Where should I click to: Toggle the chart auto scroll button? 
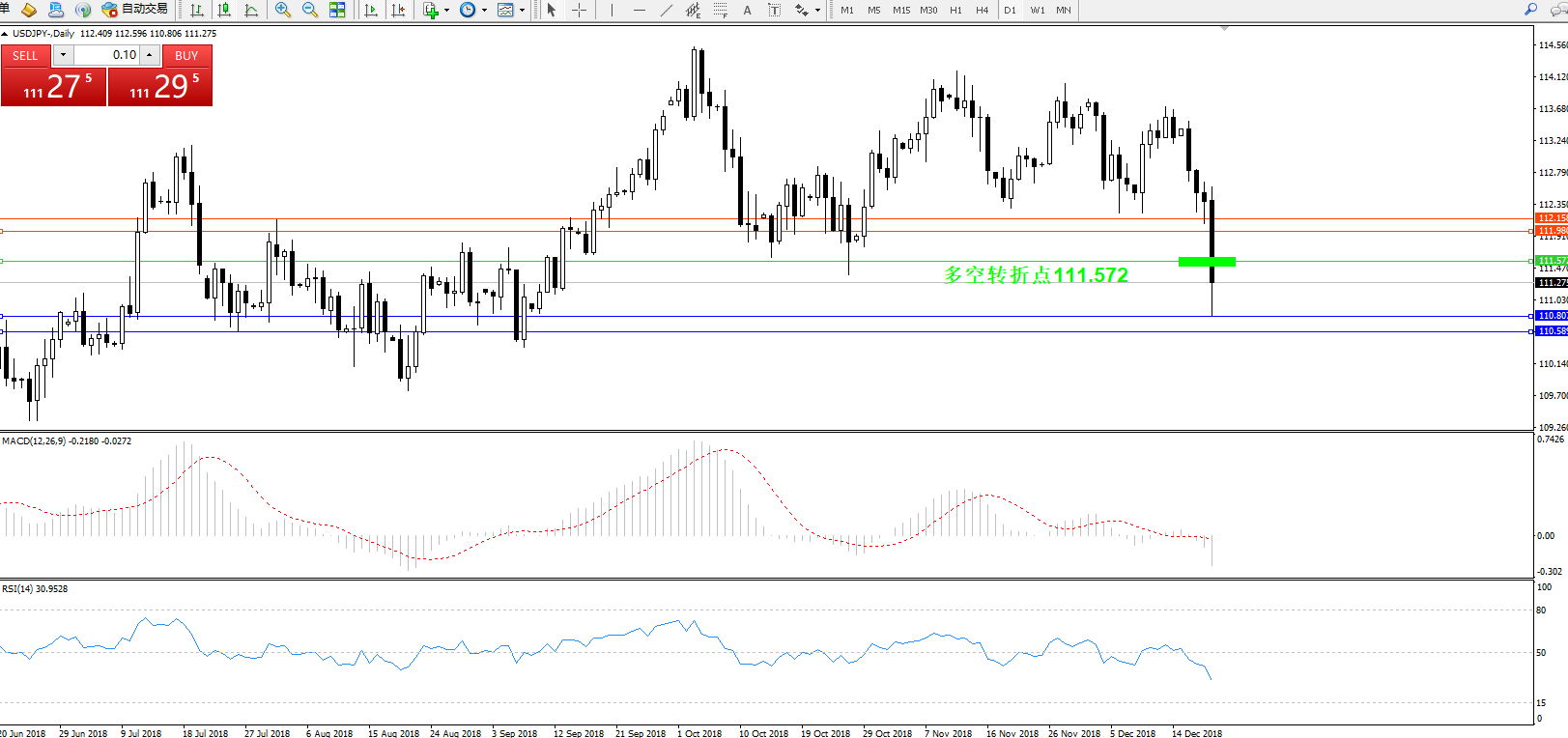click(371, 10)
